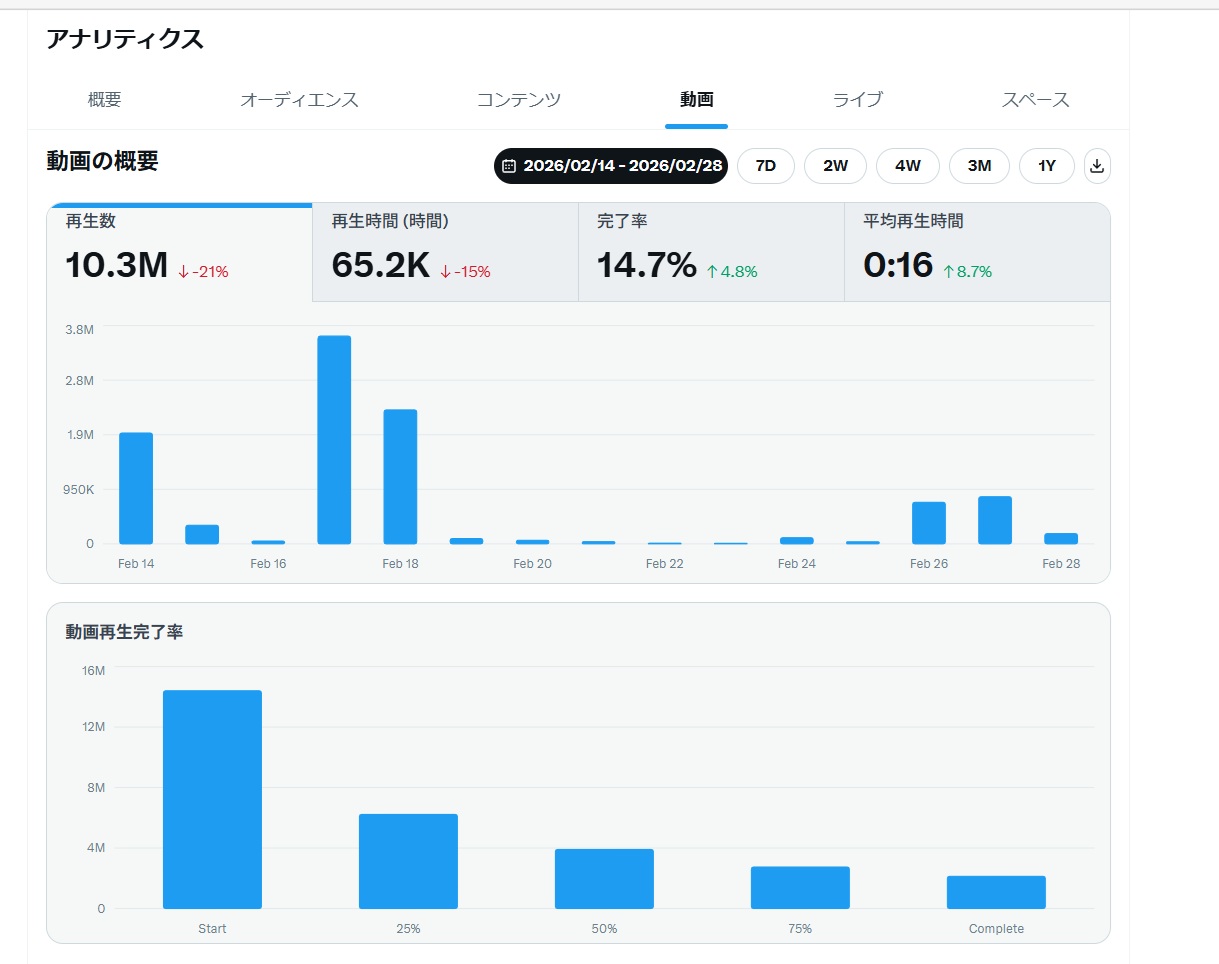
Task: Open the ライブ tab
Action: pyautogui.click(x=857, y=100)
